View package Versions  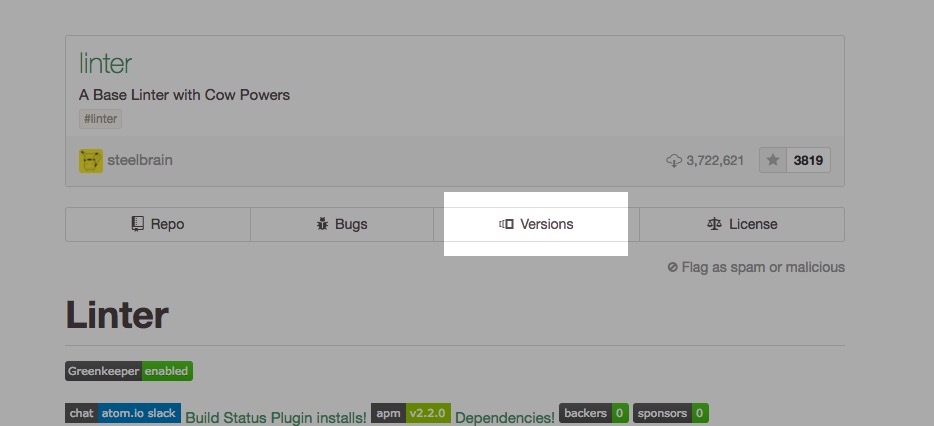[536, 224]
